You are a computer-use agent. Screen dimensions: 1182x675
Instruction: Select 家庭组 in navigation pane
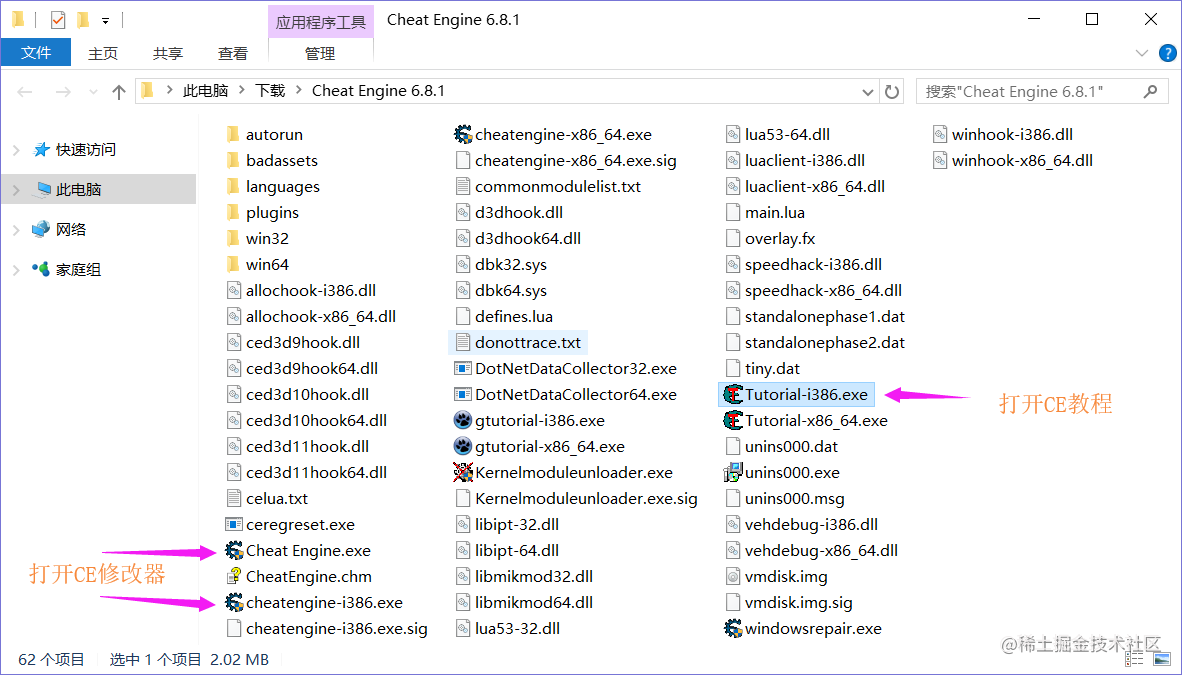pos(78,269)
